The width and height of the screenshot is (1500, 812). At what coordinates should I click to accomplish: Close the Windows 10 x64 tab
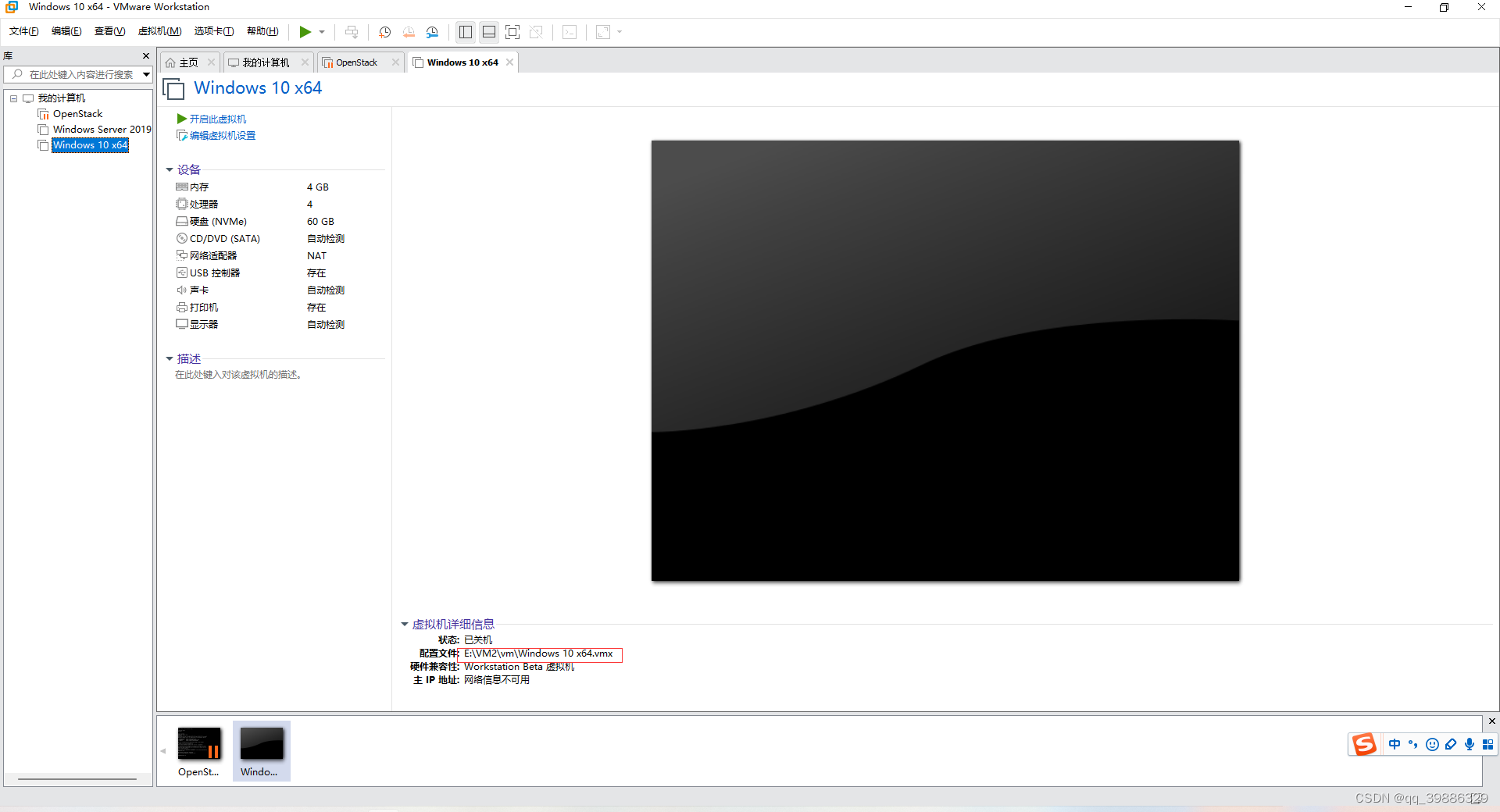point(510,62)
